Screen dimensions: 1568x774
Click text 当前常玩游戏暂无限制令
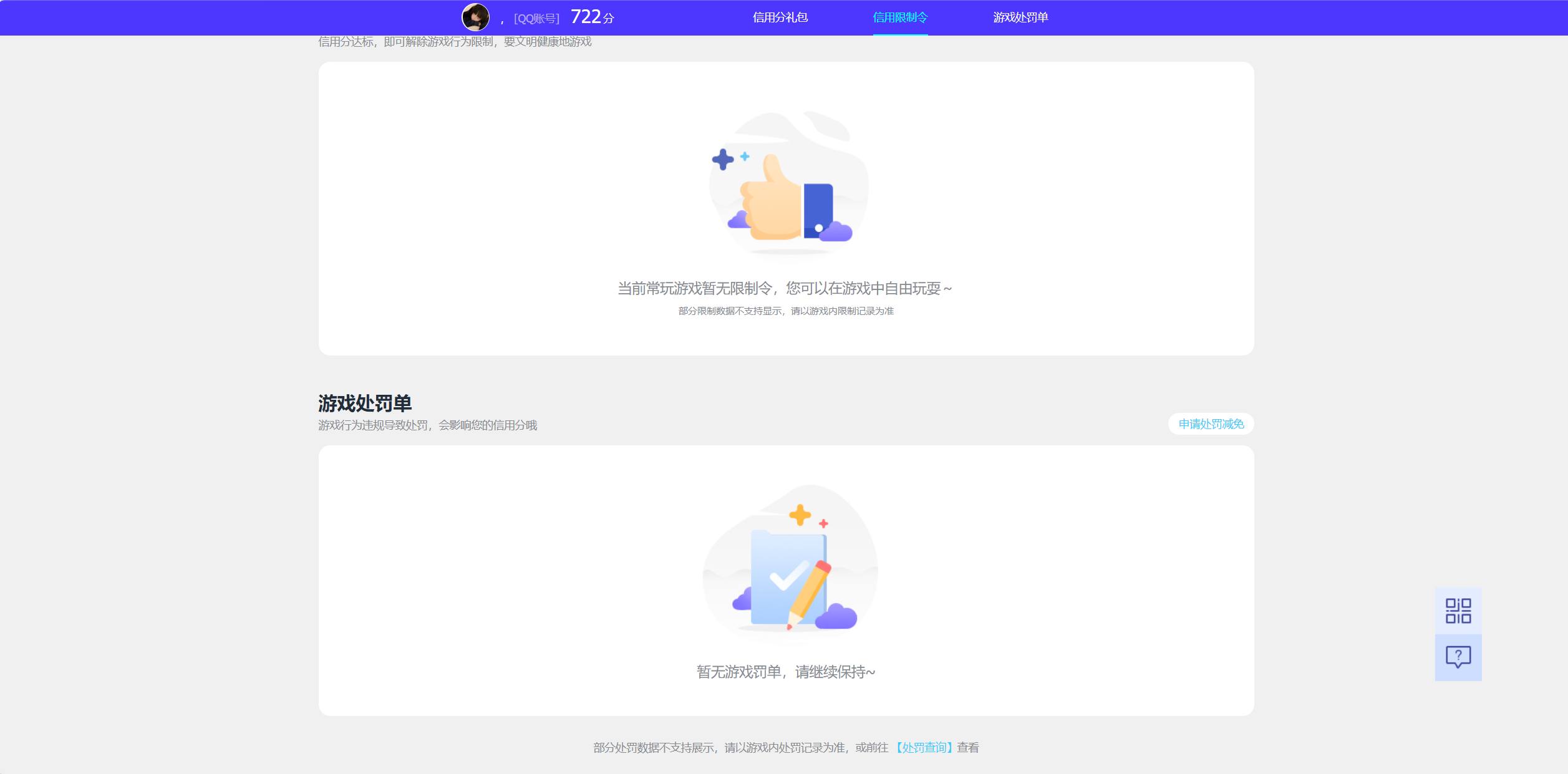[x=695, y=288]
